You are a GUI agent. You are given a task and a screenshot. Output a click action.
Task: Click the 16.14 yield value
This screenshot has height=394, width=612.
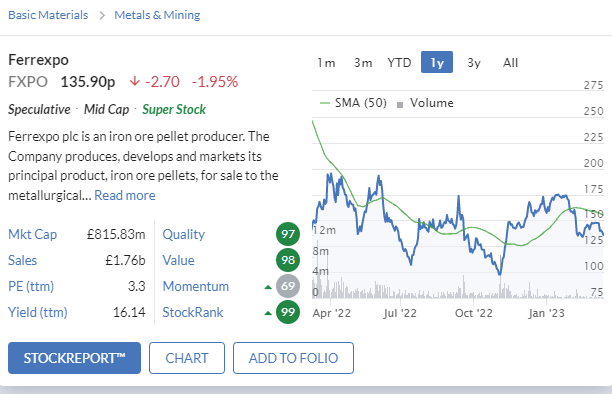pyautogui.click(x=129, y=312)
